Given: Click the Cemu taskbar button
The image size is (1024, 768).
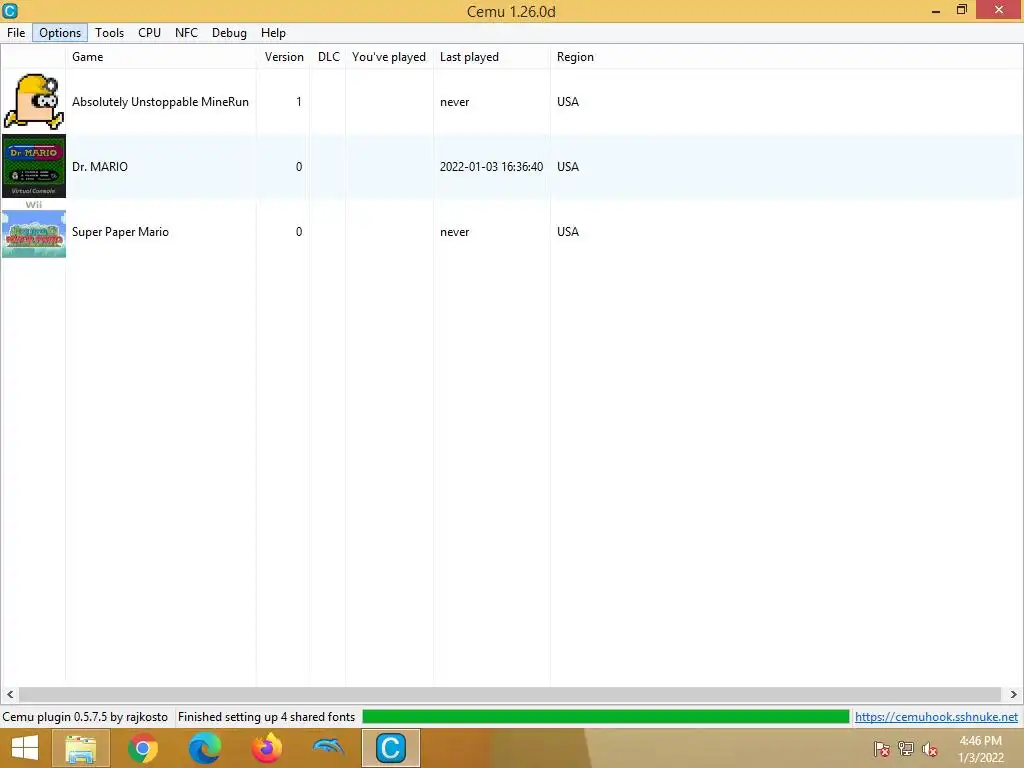Looking at the screenshot, I should [x=391, y=748].
